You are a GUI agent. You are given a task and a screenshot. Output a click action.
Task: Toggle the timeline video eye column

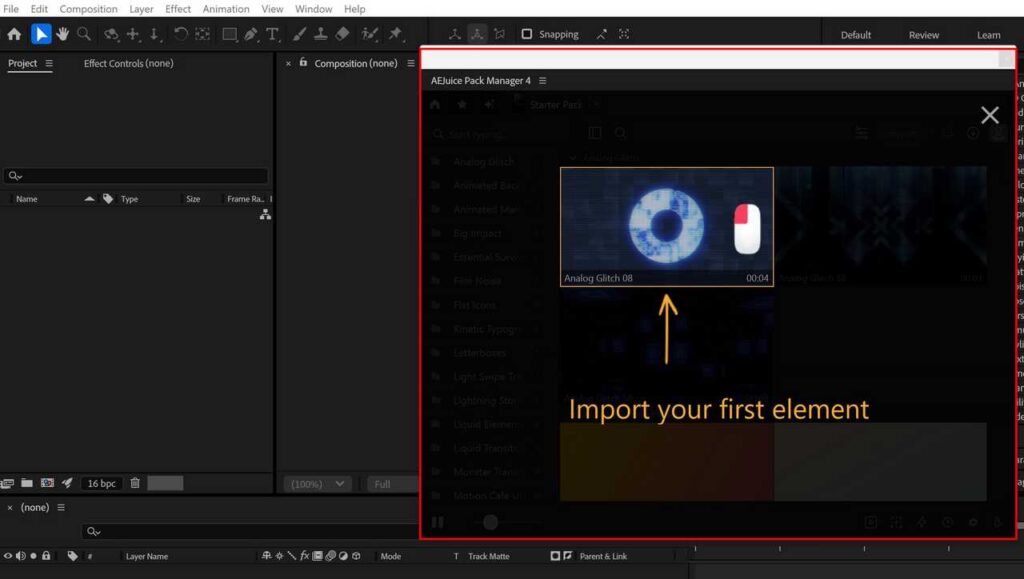(x=8, y=556)
